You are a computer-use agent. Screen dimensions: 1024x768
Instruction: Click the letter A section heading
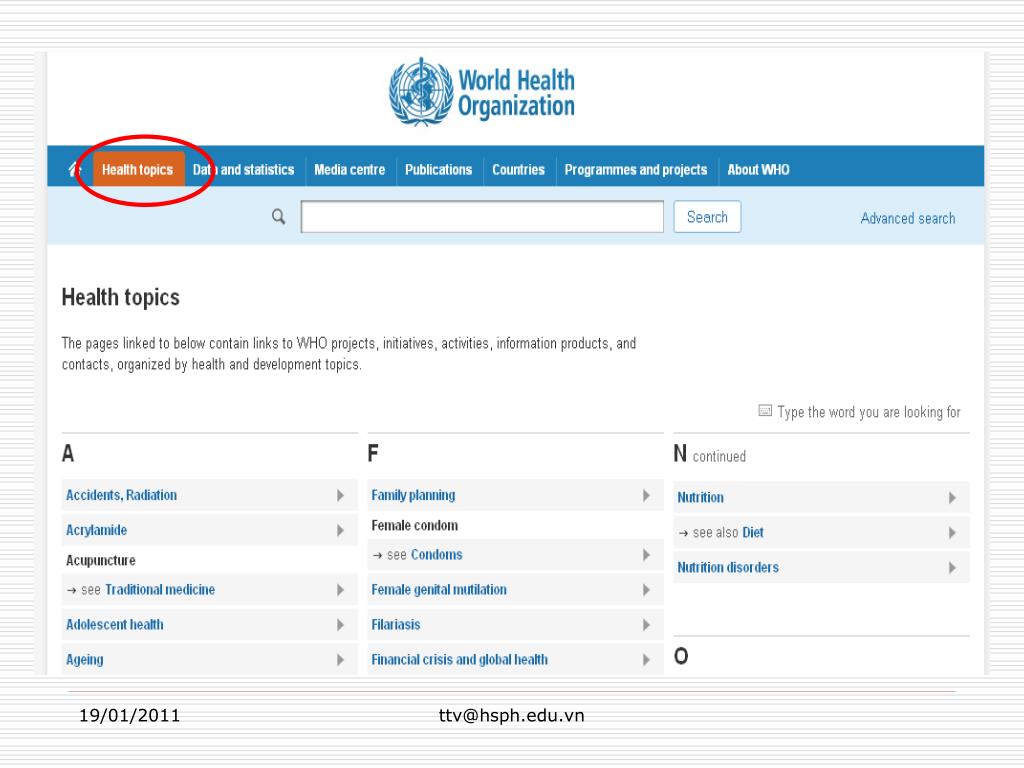point(68,453)
